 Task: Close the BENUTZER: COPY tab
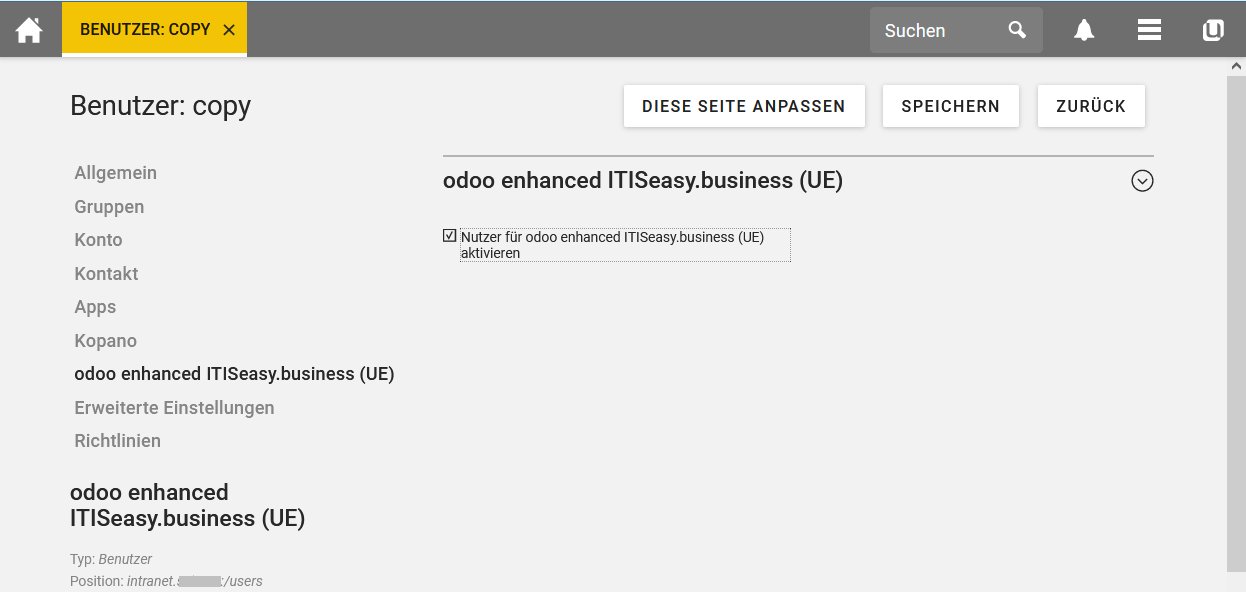pos(229,30)
